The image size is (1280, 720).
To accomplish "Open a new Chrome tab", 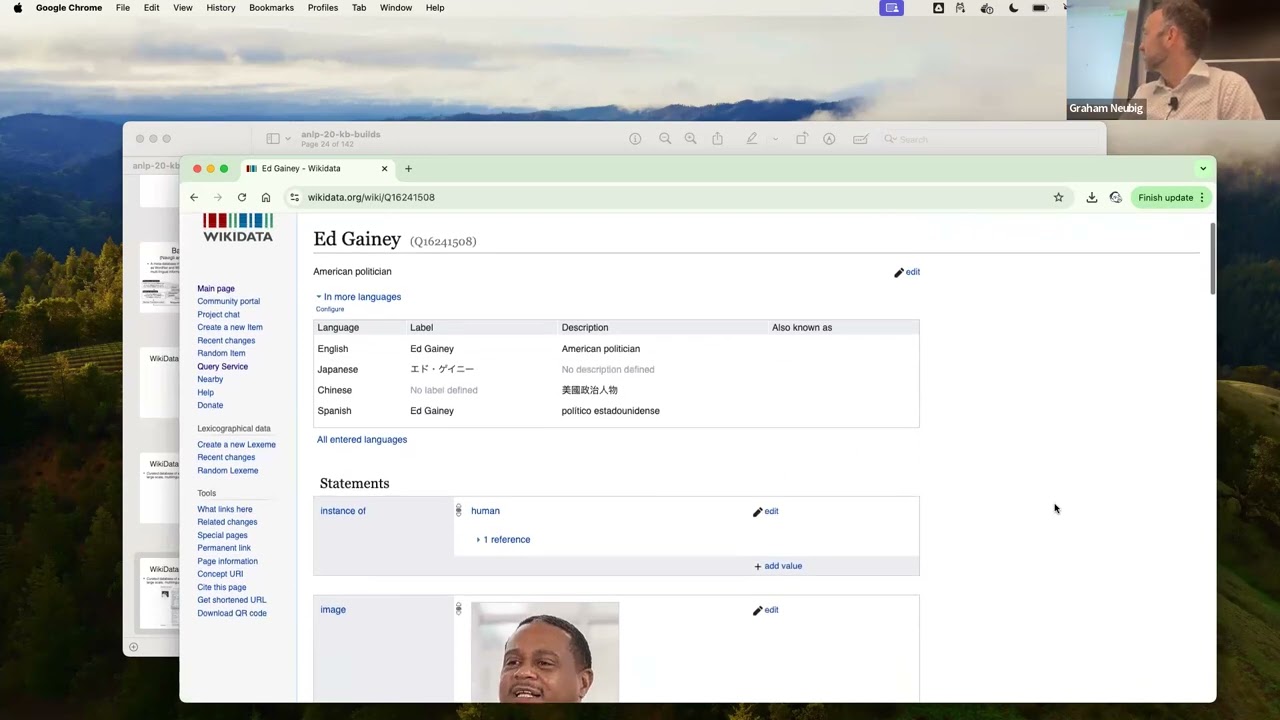I will tap(408, 168).
